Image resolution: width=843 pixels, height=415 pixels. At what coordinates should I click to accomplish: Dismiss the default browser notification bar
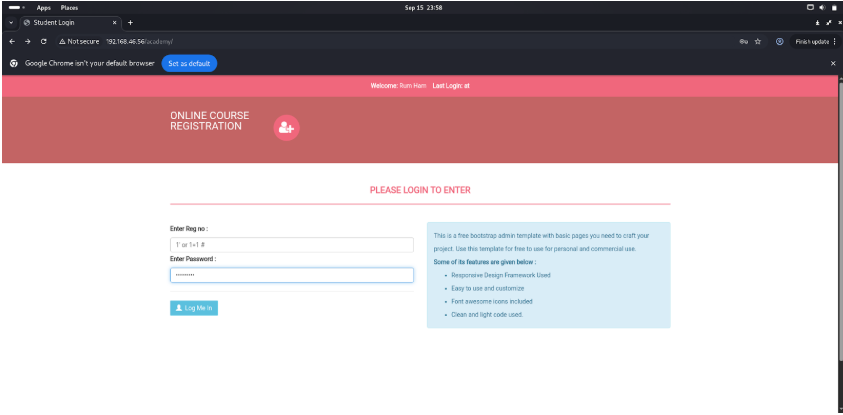click(833, 63)
